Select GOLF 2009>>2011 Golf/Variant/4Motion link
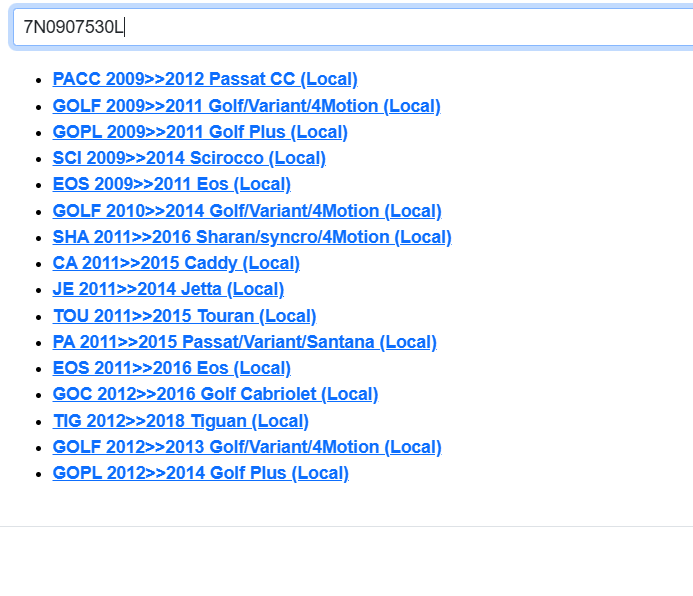This screenshot has width=693, height=596. coord(246,106)
